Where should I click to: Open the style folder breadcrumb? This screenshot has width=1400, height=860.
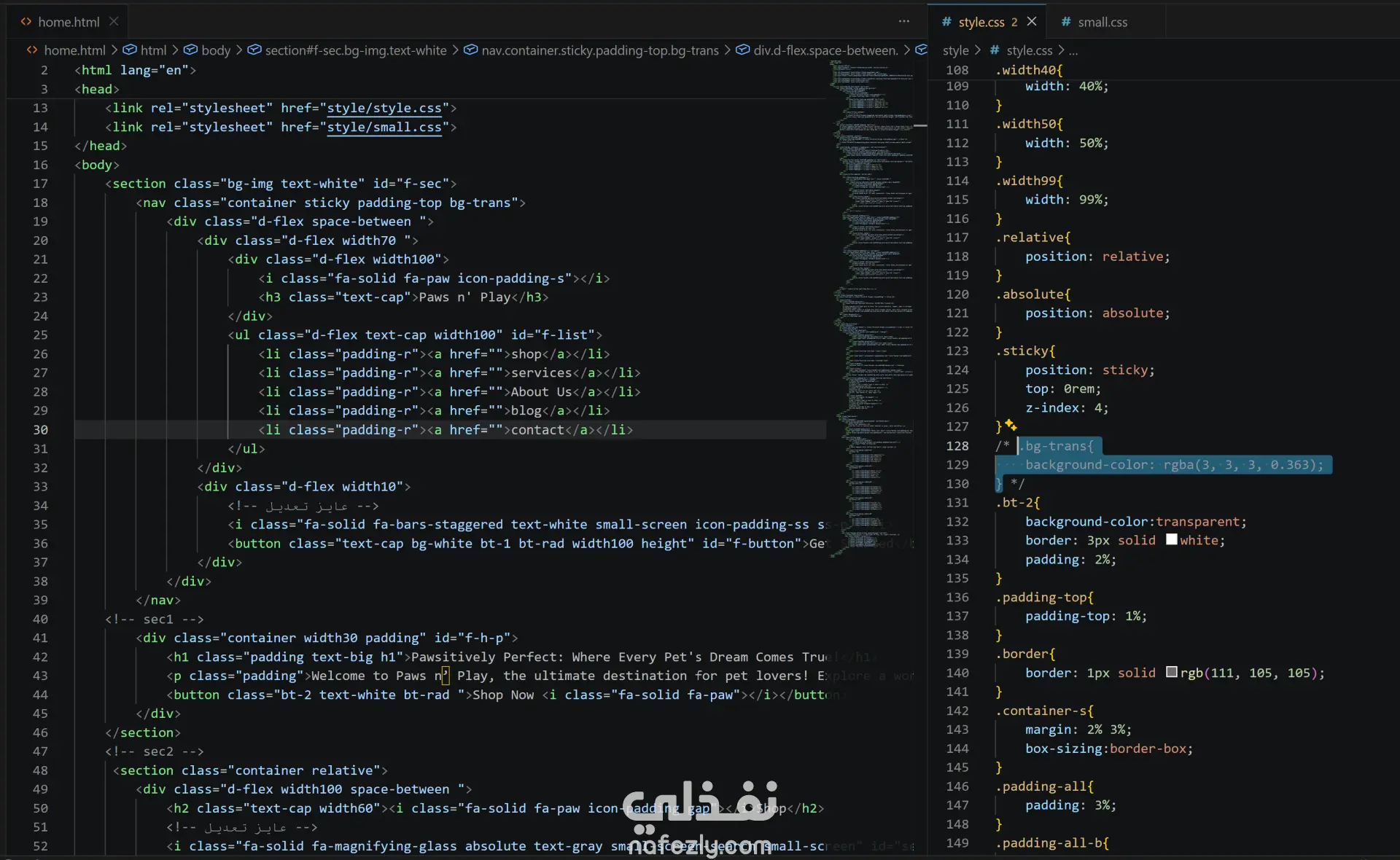coord(955,50)
